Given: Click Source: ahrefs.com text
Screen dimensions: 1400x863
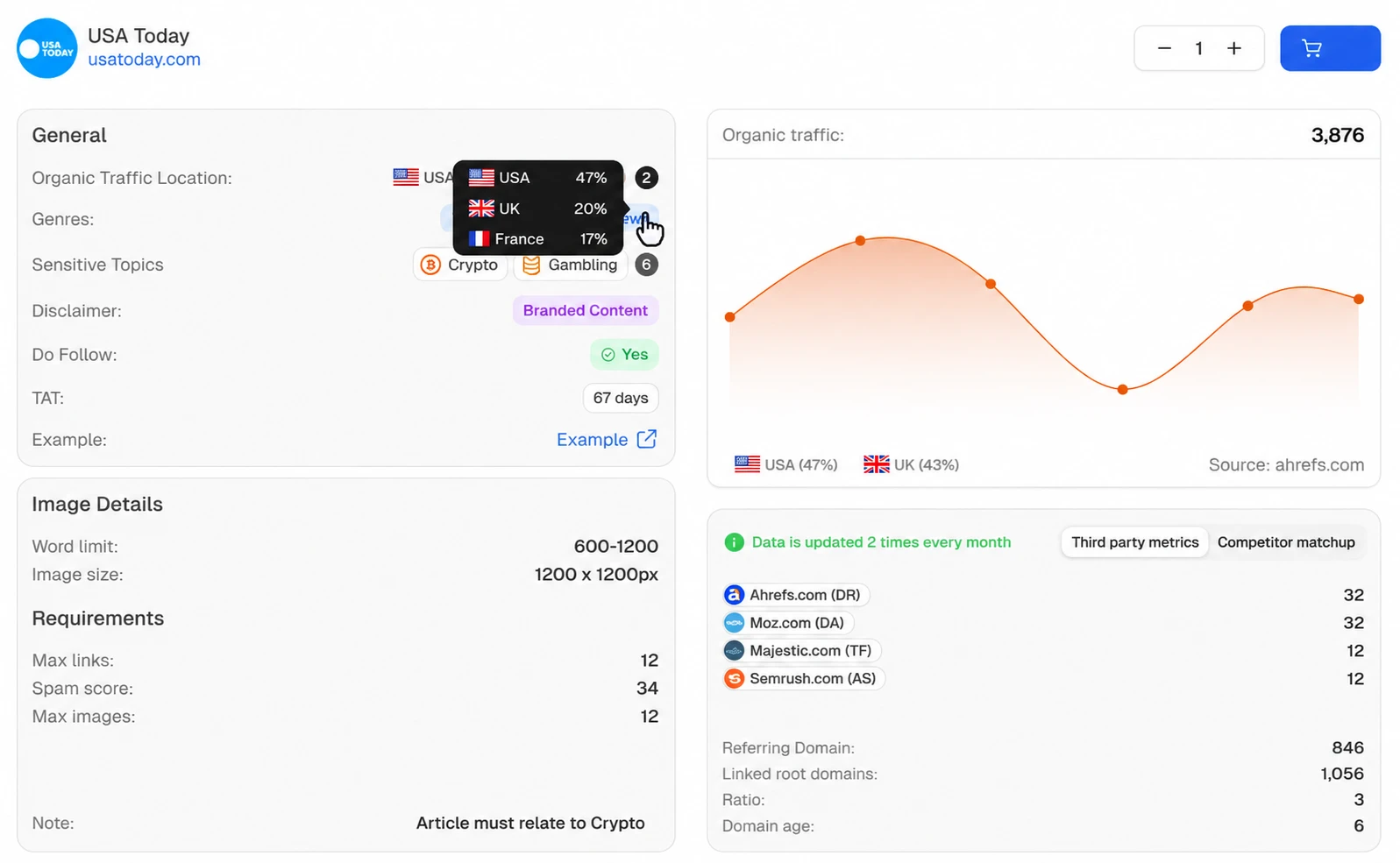Looking at the screenshot, I should 1286,465.
